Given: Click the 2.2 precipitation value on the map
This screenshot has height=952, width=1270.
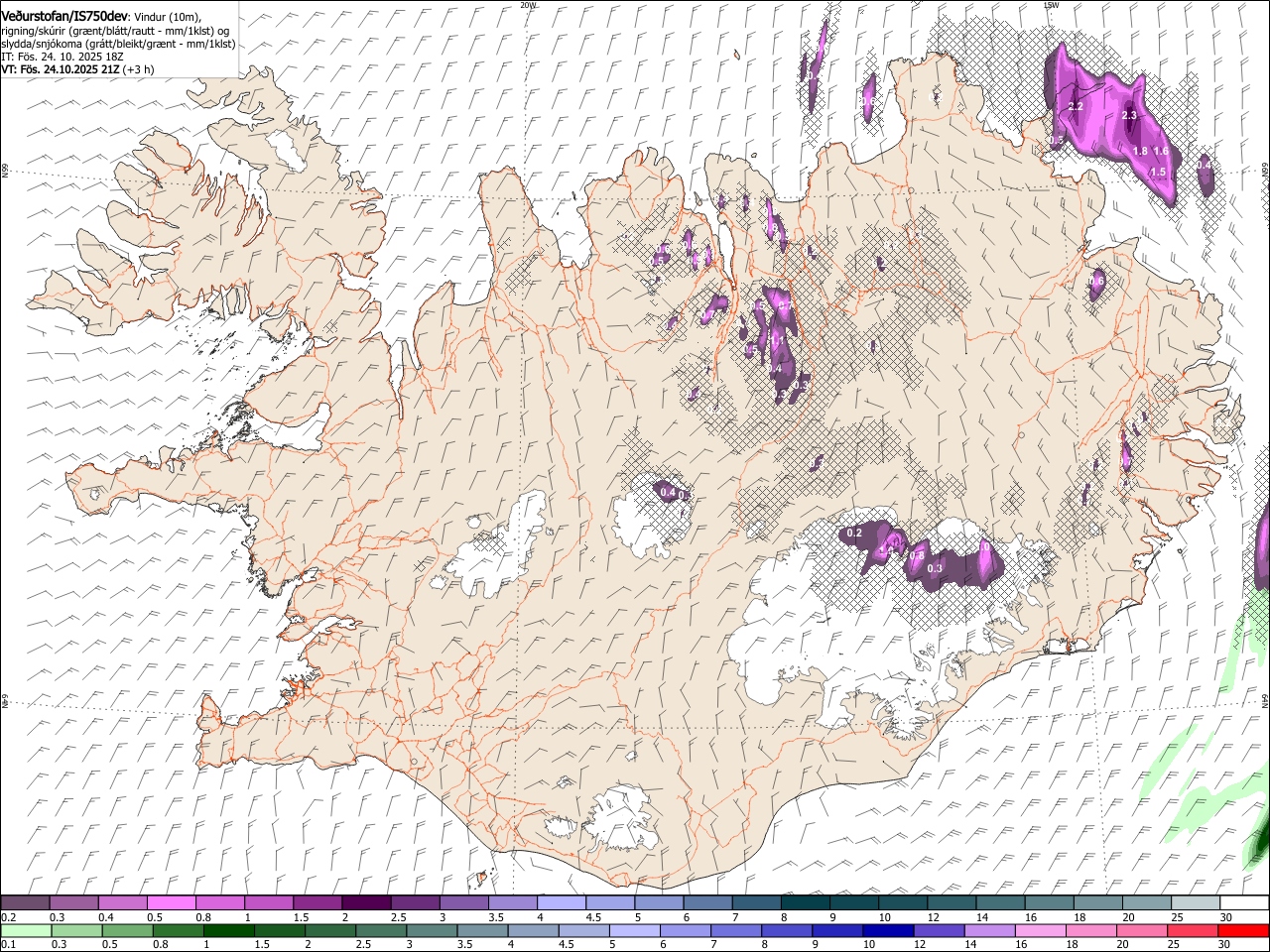Looking at the screenshot, I should [x=1076, y=106].
